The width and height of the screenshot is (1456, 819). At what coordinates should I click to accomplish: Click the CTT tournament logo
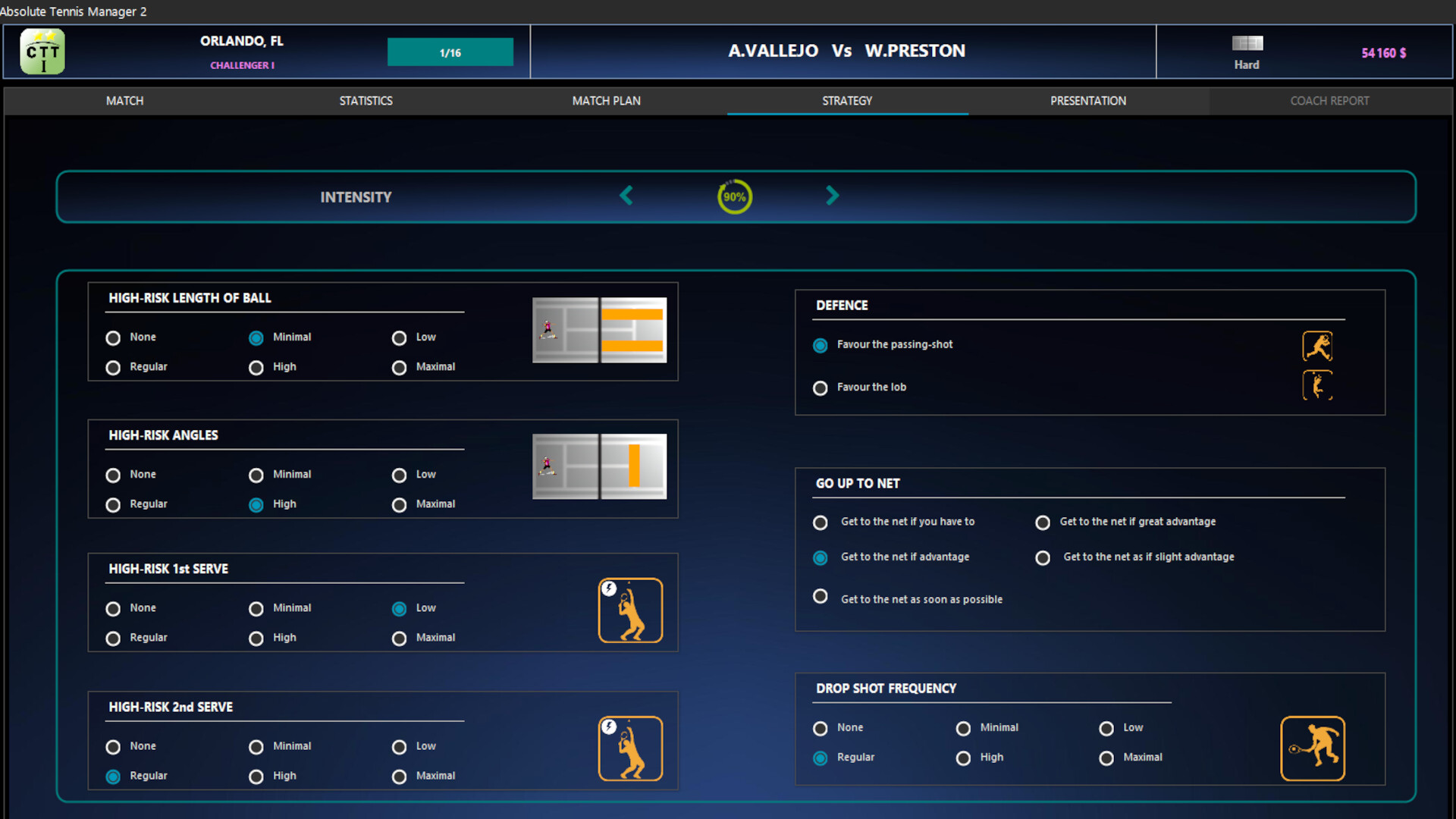pyautogui.click(x=43, y=52)
